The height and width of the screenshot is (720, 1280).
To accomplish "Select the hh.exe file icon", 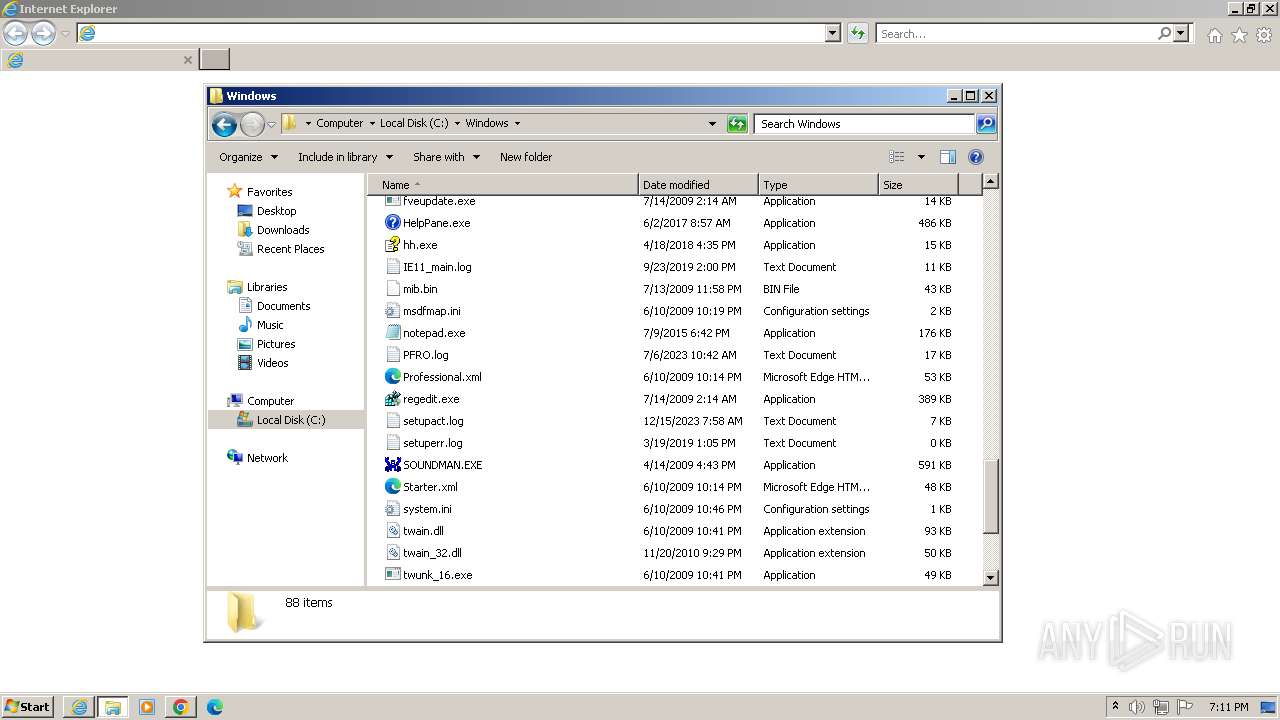I will tap(393, 245).
